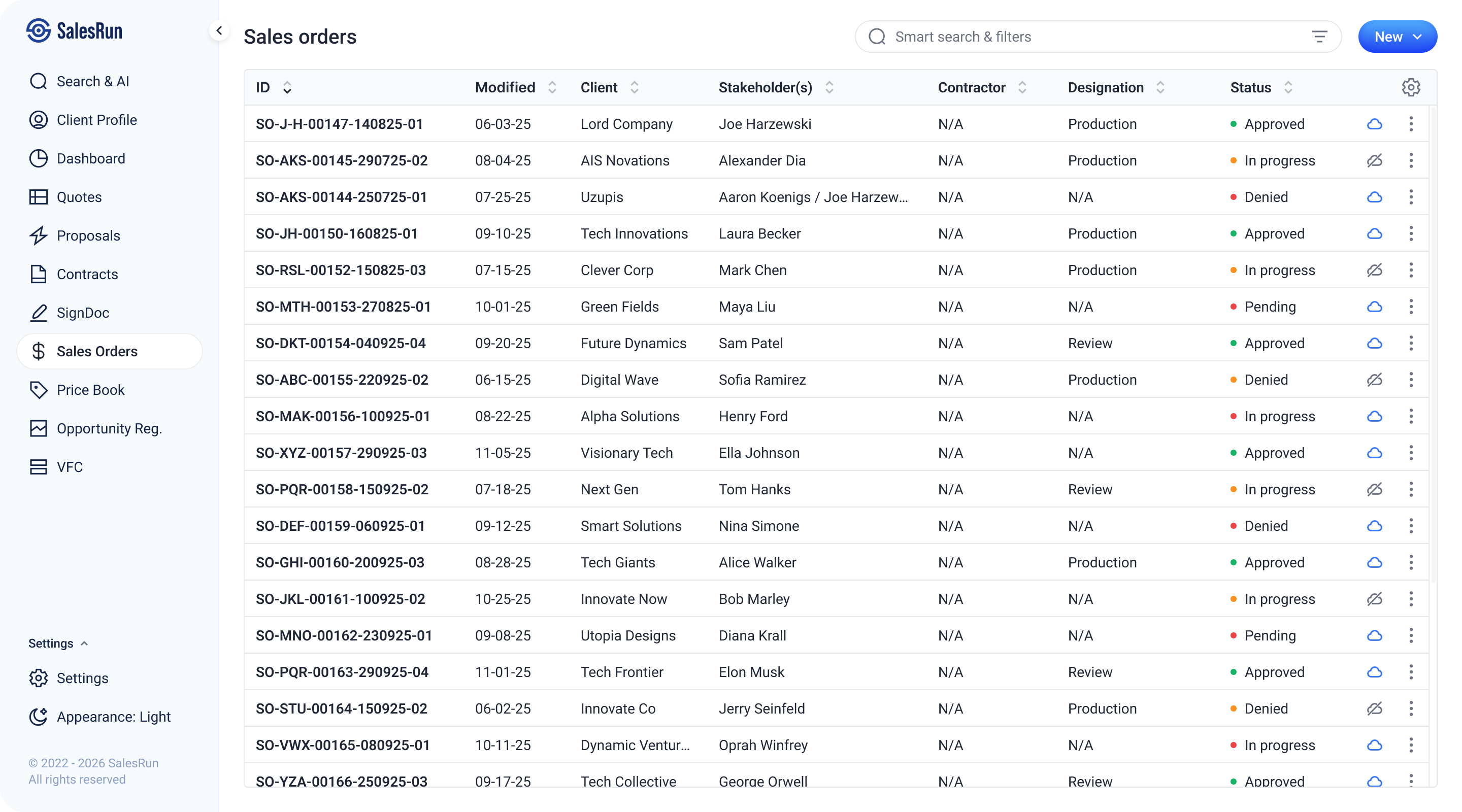Viewport: 1462px width, 812px height.
Task: Open the SignDoc page
Action: (83, 313)
